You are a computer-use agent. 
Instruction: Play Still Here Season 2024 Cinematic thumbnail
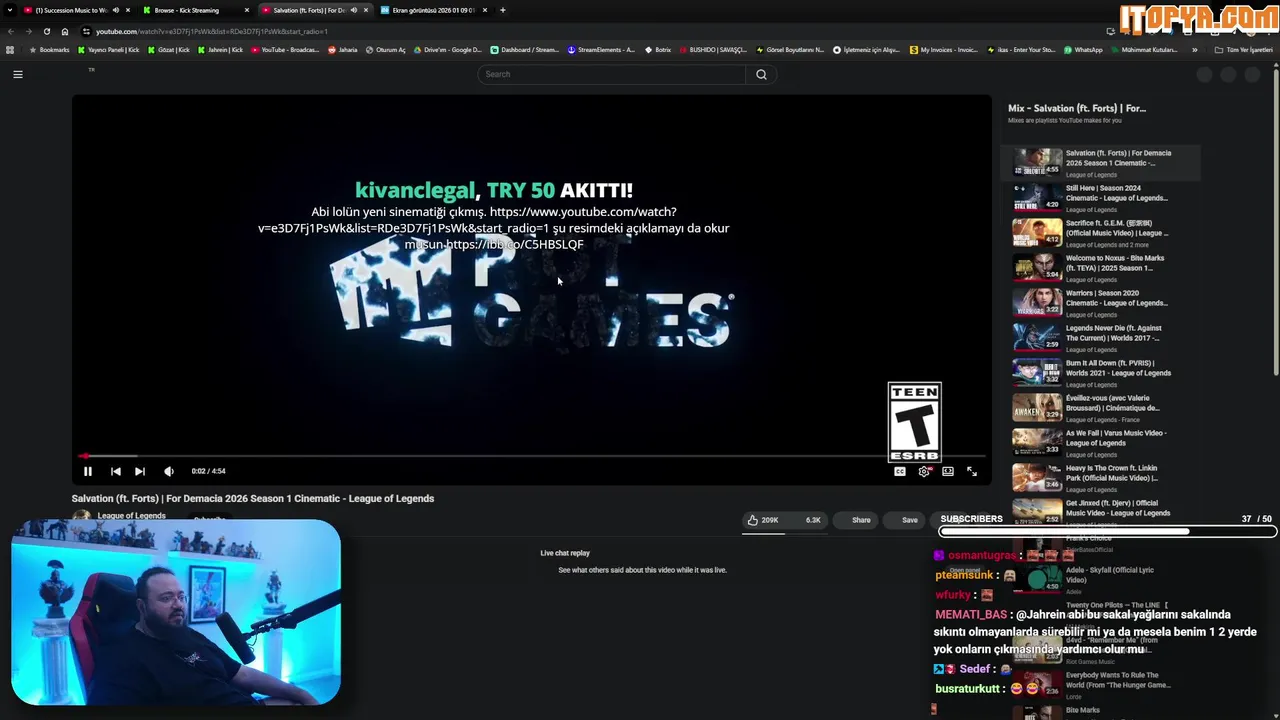pyautogui.click(x=1037, y=197)
